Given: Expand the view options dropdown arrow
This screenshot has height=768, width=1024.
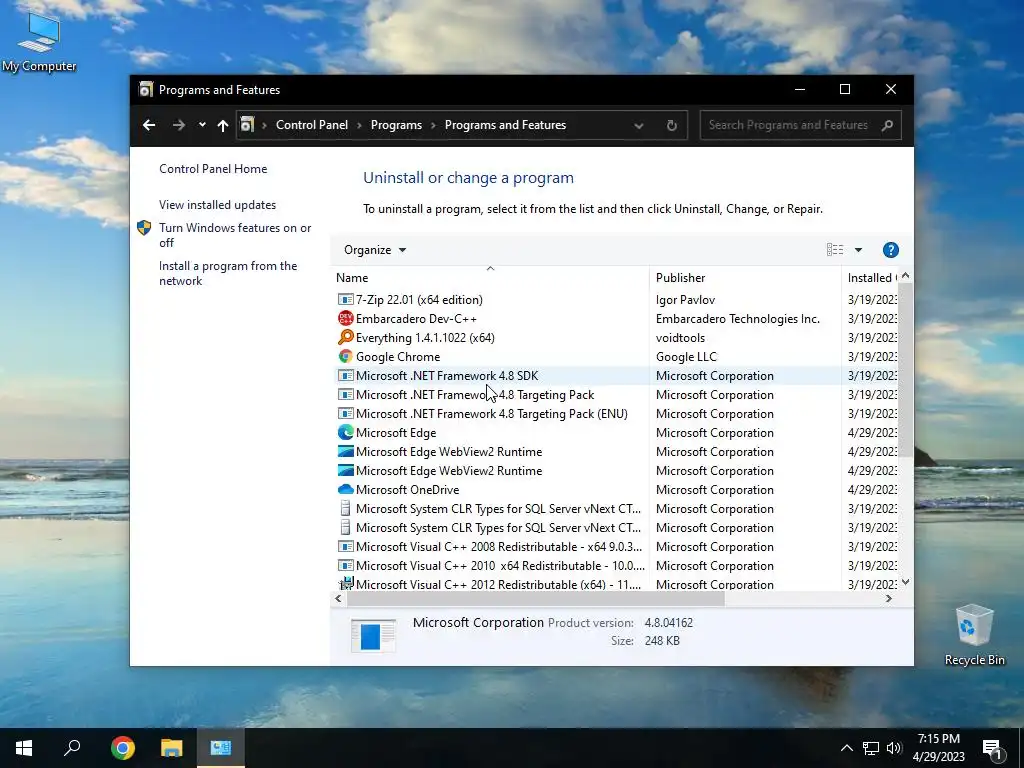Looking at the screenshot, I should pyautogui.click(x=858, y=250).
